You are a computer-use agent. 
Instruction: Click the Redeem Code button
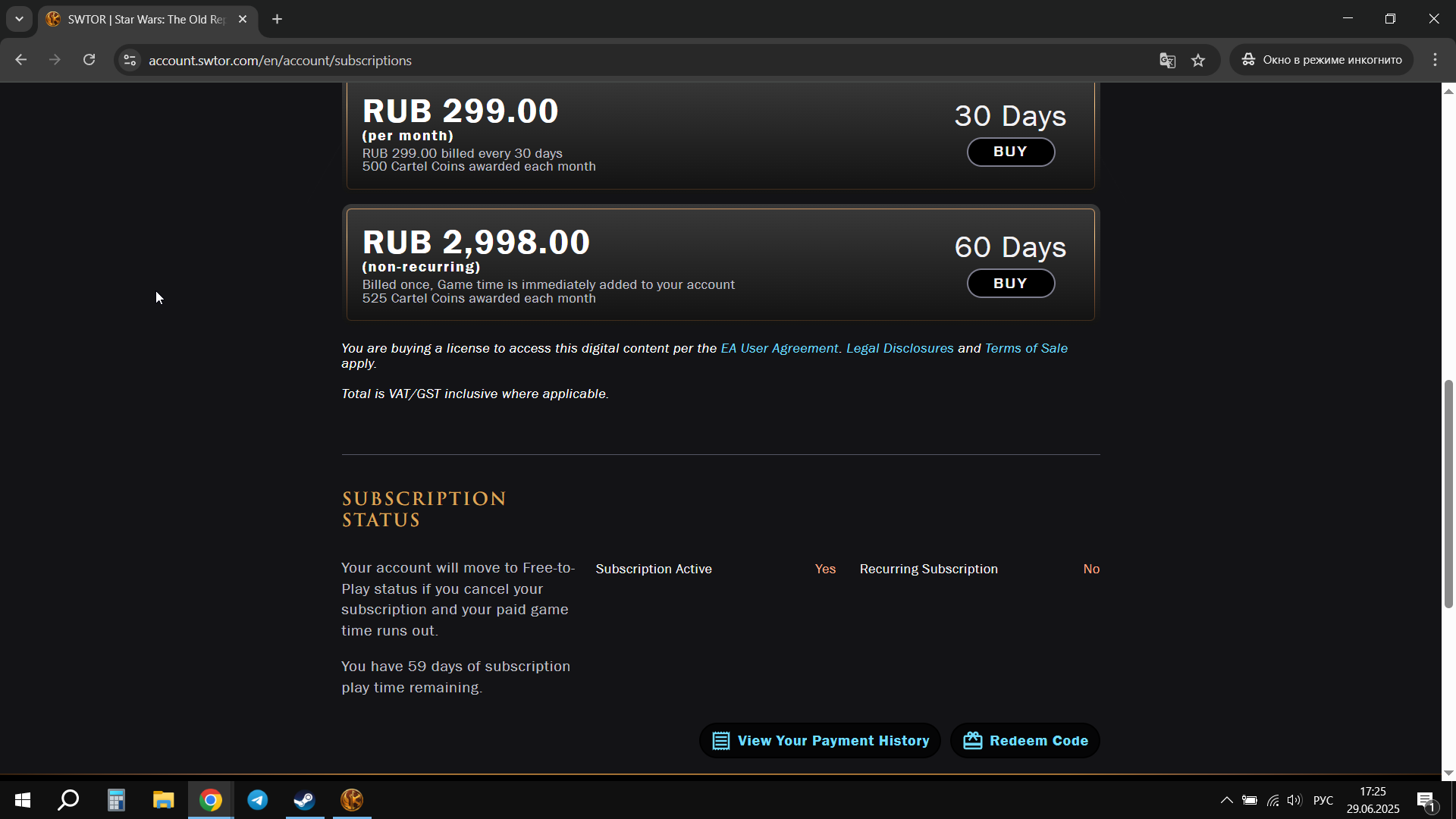pyautogui.click(x=1025, y=741)
